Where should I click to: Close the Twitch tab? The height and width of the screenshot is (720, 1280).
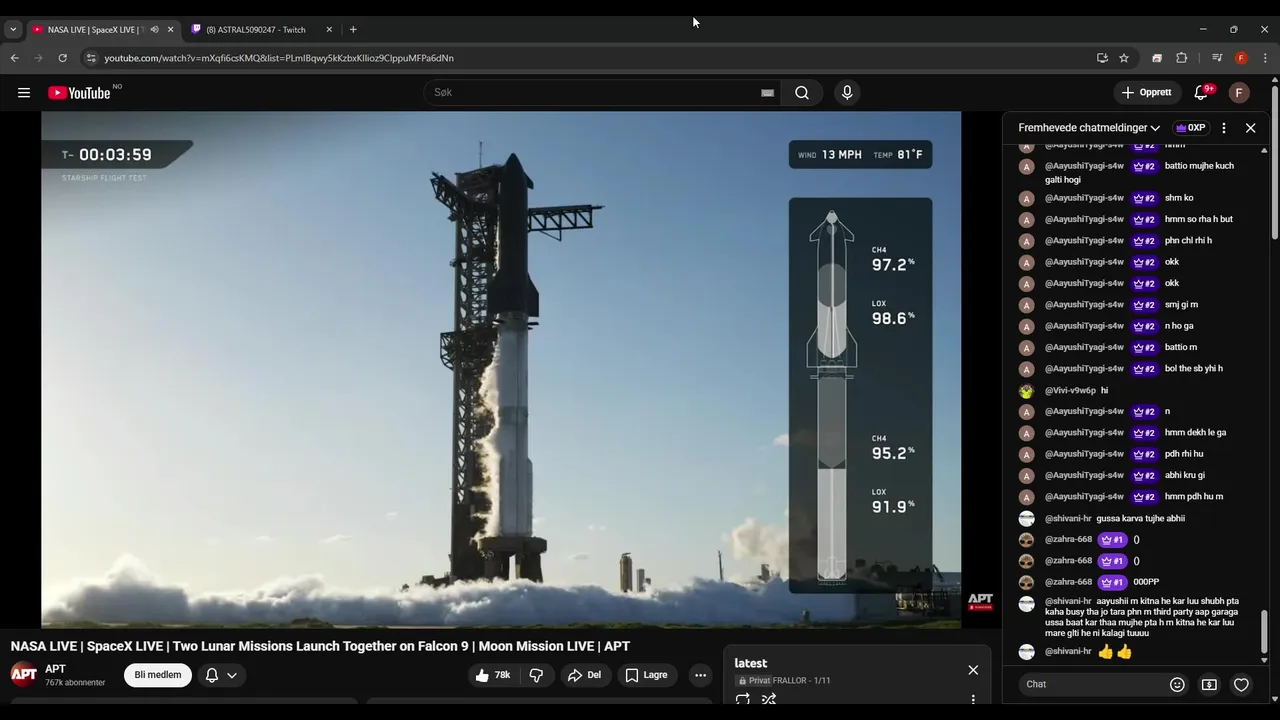329,30
